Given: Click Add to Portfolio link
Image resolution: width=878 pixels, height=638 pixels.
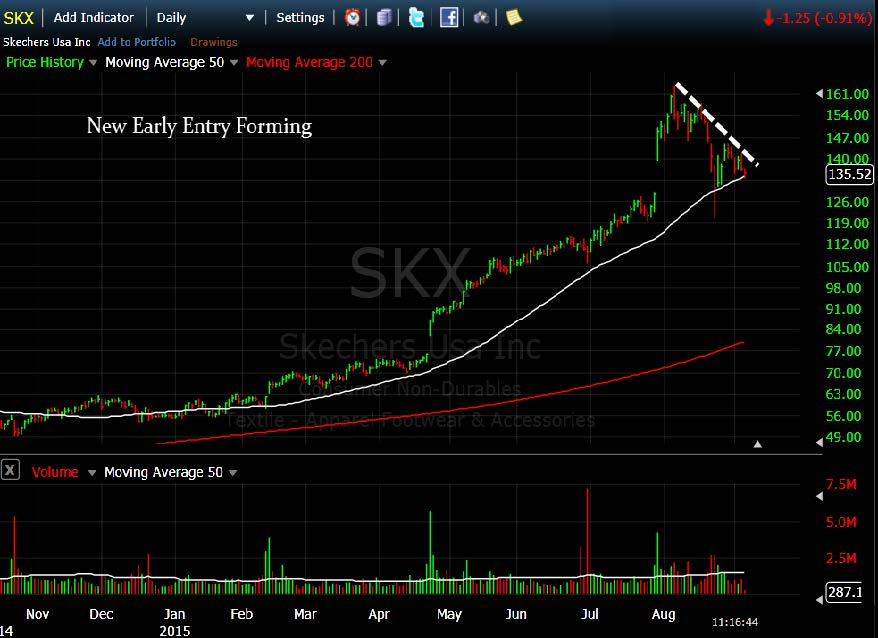Looking at the screenshot, I should point(137,42).
